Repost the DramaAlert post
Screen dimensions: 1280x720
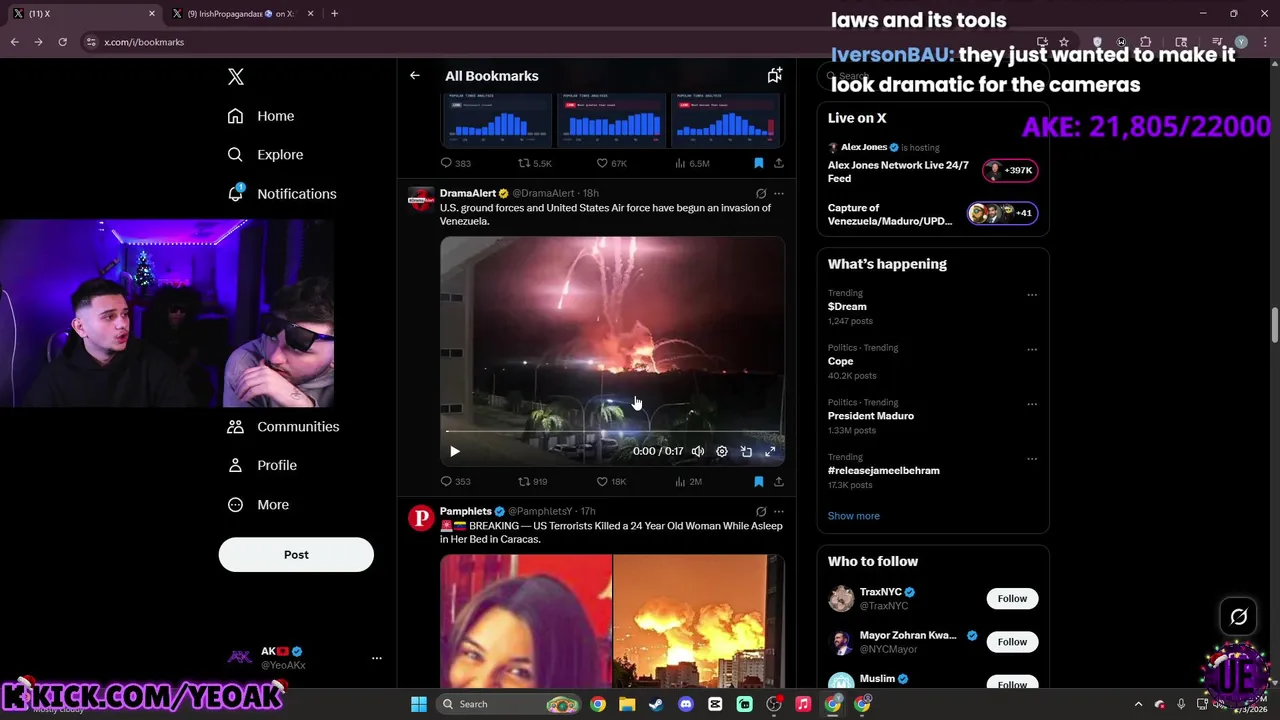[532, 482]
